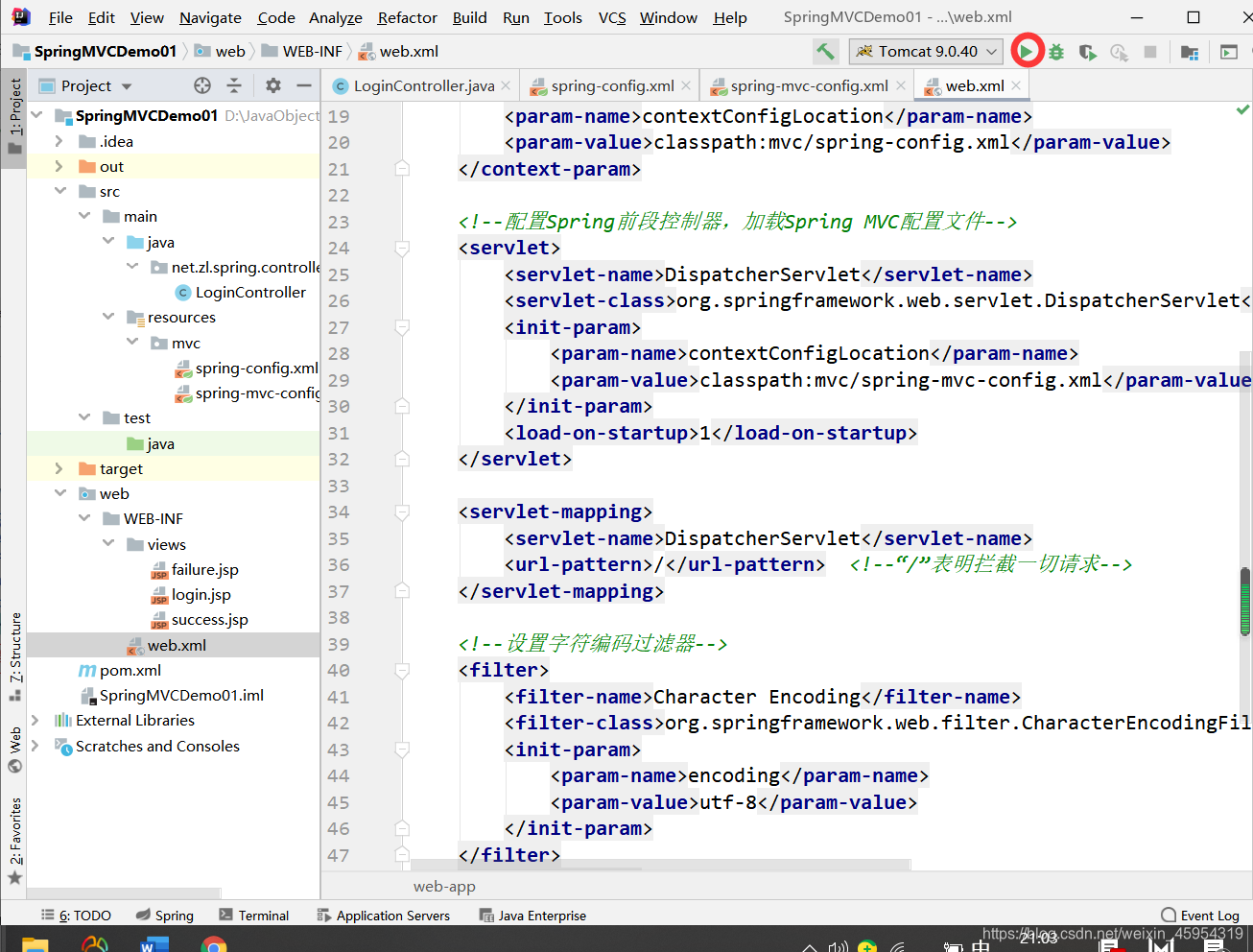Collapse the src folder
Image resolution: width=1253 pixels, height=952 pixels.
59,191
